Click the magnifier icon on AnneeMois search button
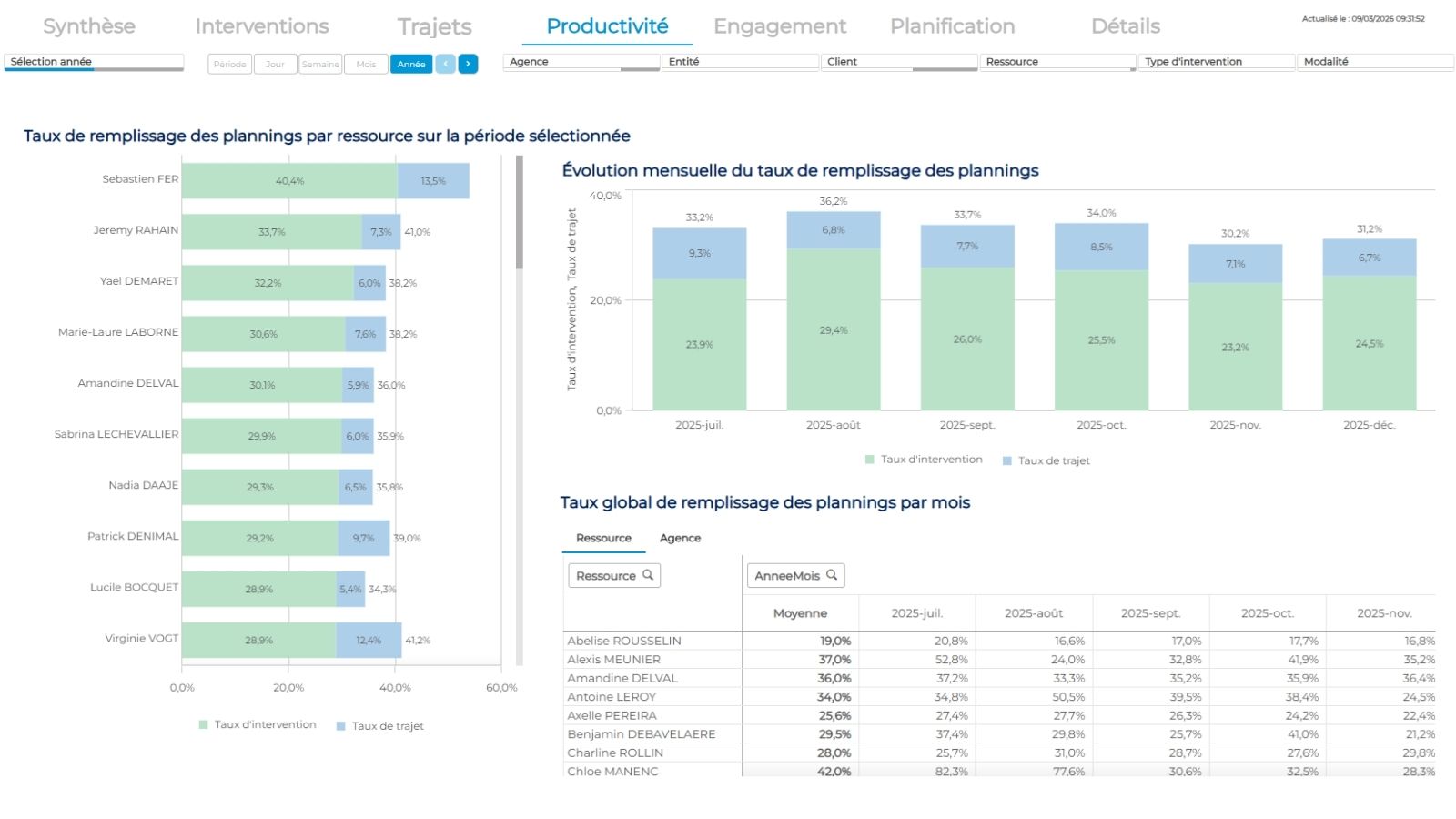 pos(832,575)
